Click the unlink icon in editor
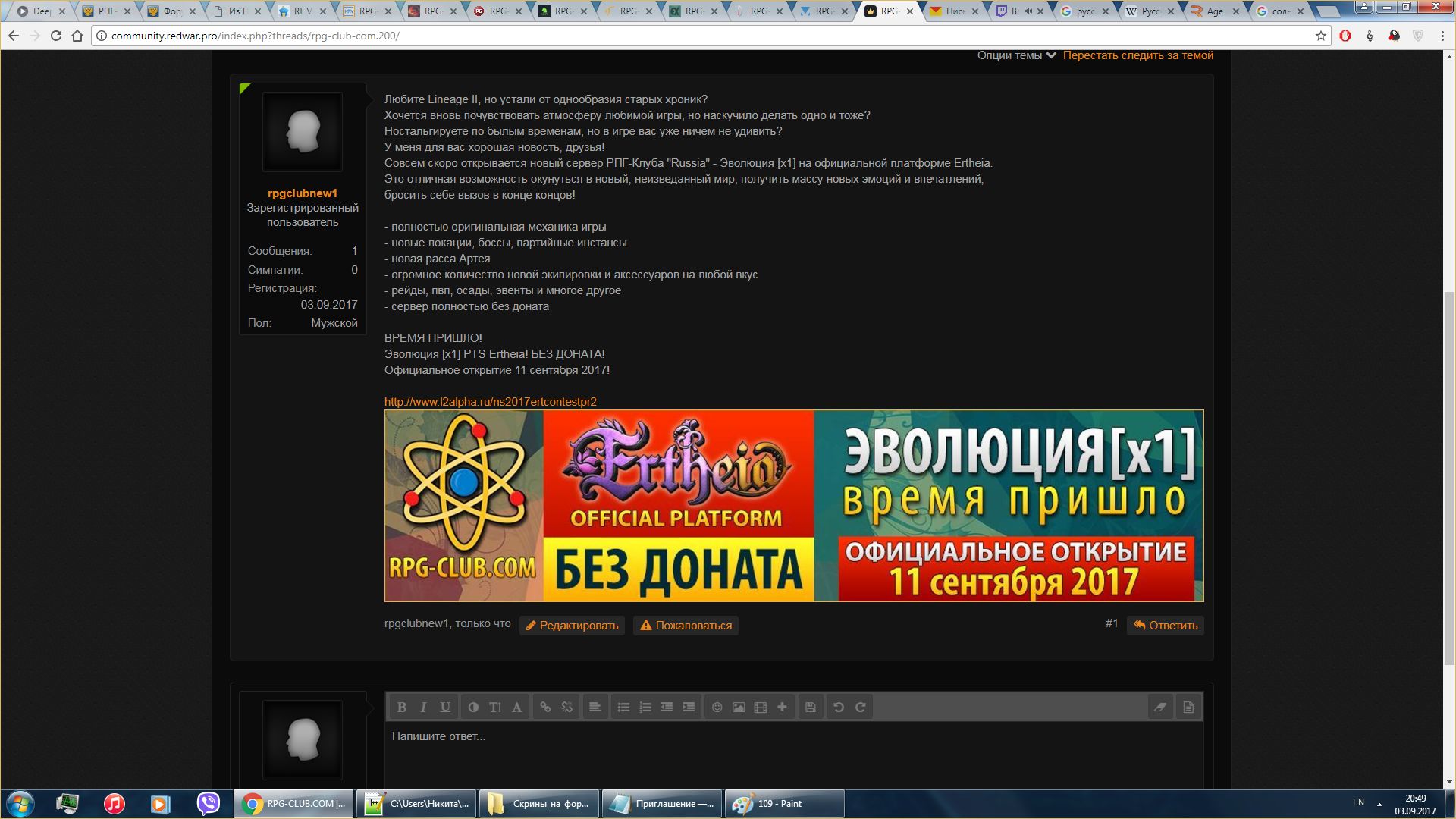Image resolution: width=1456 pixels, height=819 pixels. click(566, 707)
